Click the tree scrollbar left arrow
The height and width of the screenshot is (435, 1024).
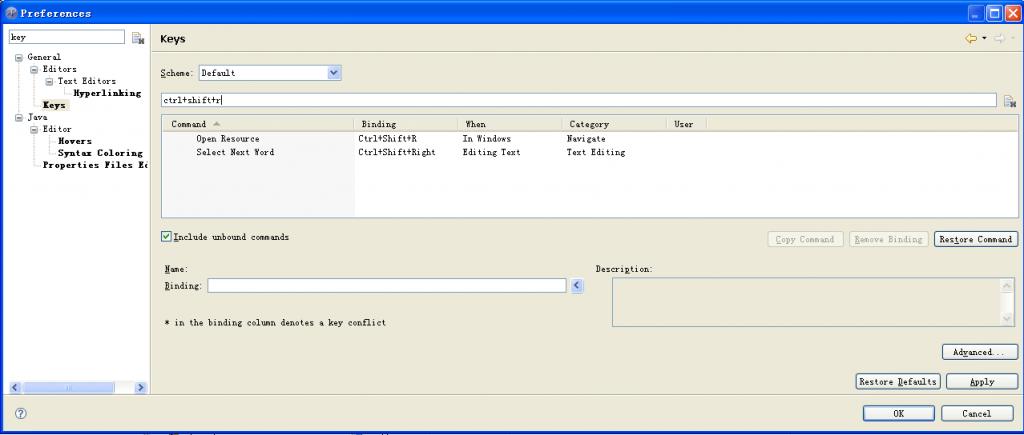(15, 387)
